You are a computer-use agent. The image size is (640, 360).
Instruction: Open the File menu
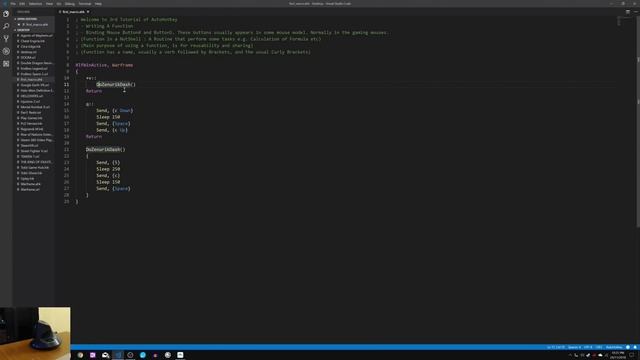point(13,4)
